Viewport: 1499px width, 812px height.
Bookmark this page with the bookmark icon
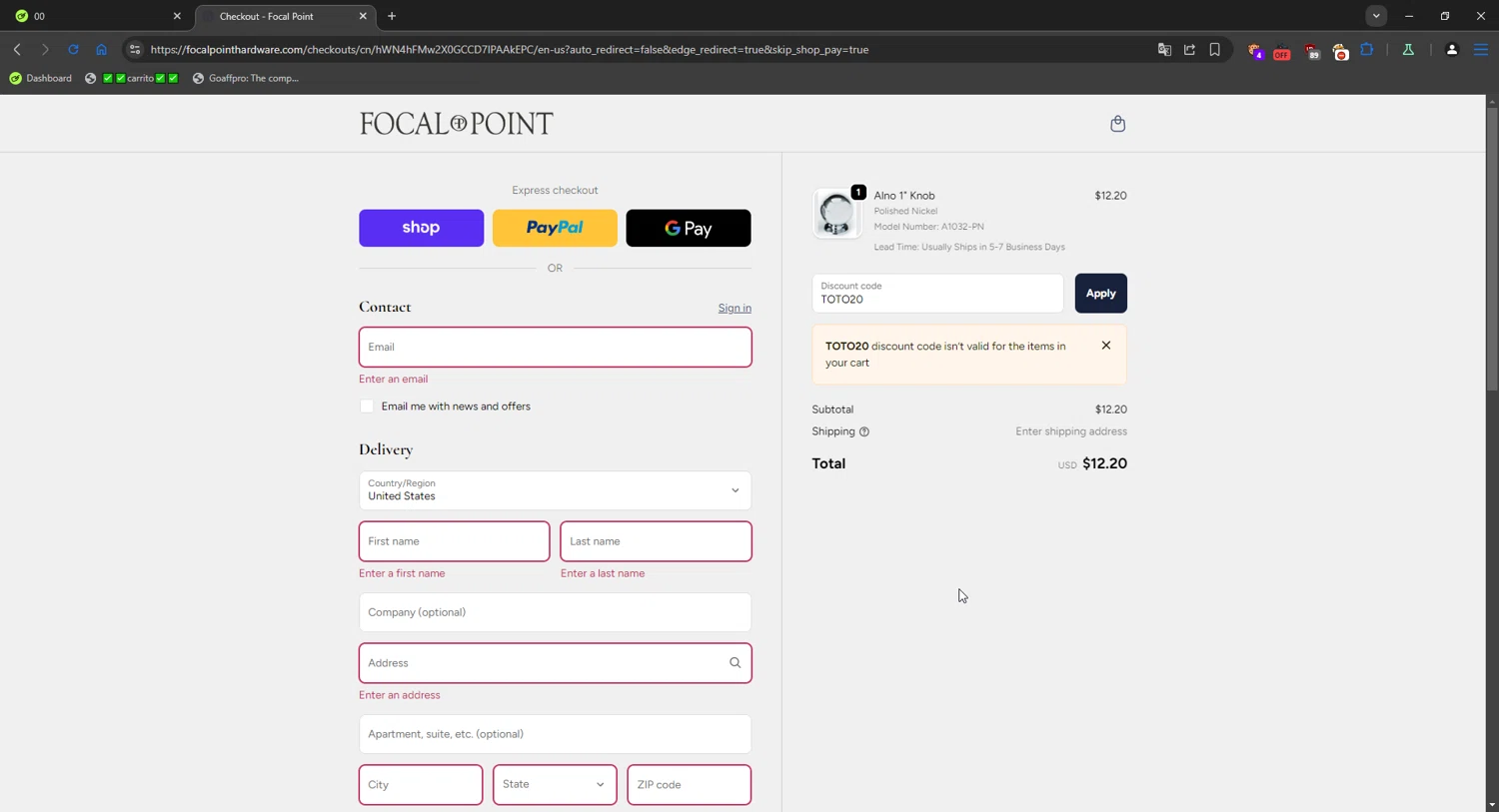click(1215, 49)
